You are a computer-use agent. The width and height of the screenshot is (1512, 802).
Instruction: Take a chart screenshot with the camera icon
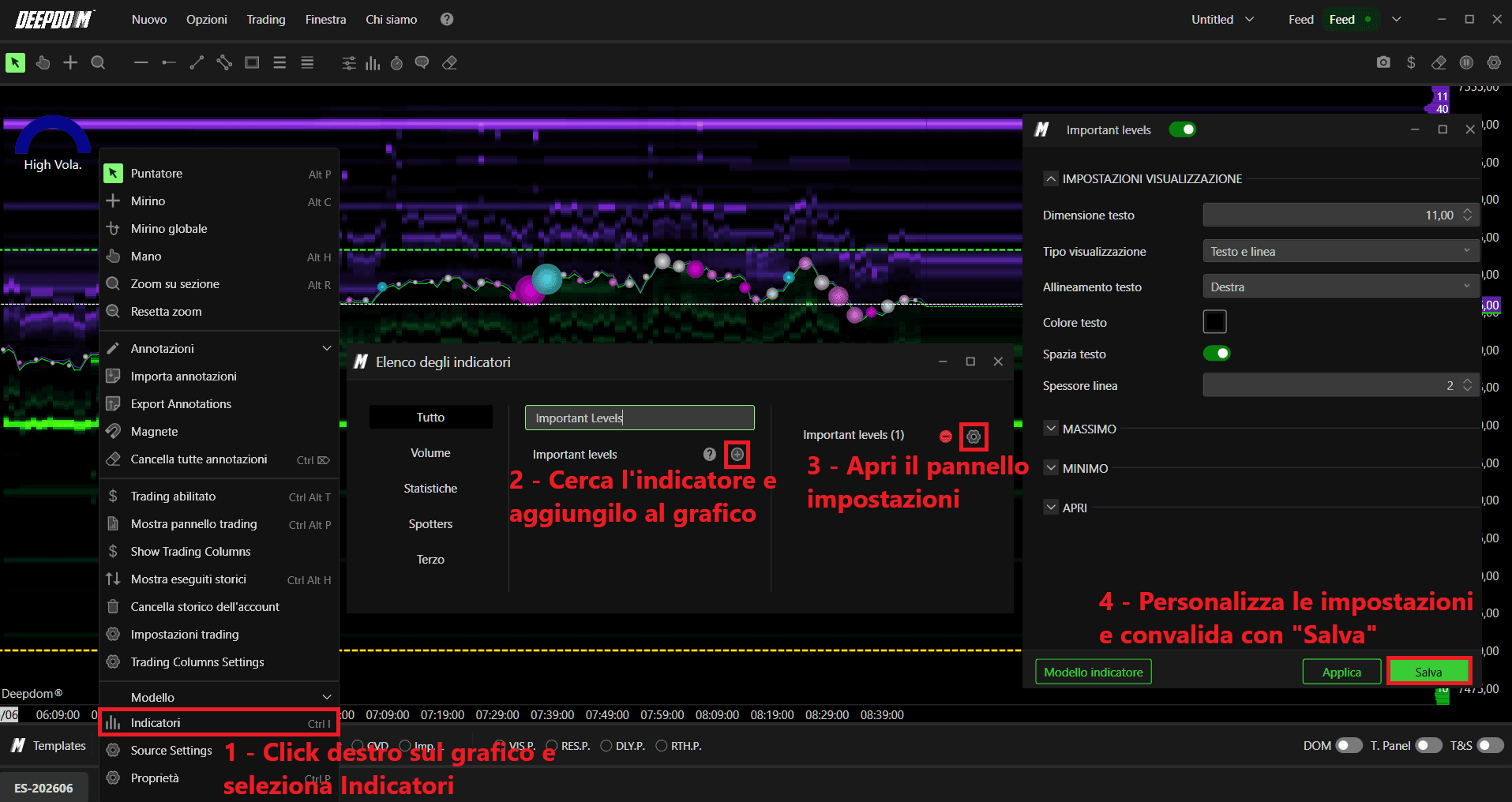click(x=1383, y=62)
